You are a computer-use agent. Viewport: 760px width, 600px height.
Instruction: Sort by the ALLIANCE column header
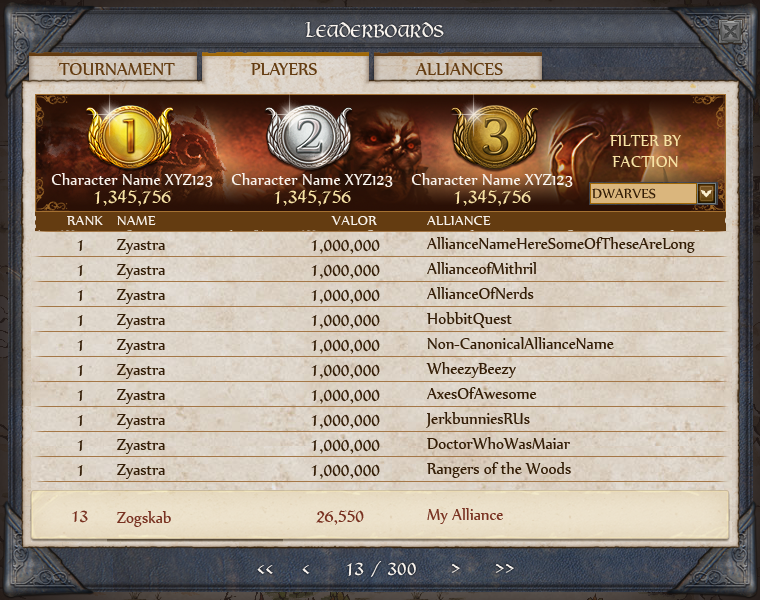click(459, 221)
